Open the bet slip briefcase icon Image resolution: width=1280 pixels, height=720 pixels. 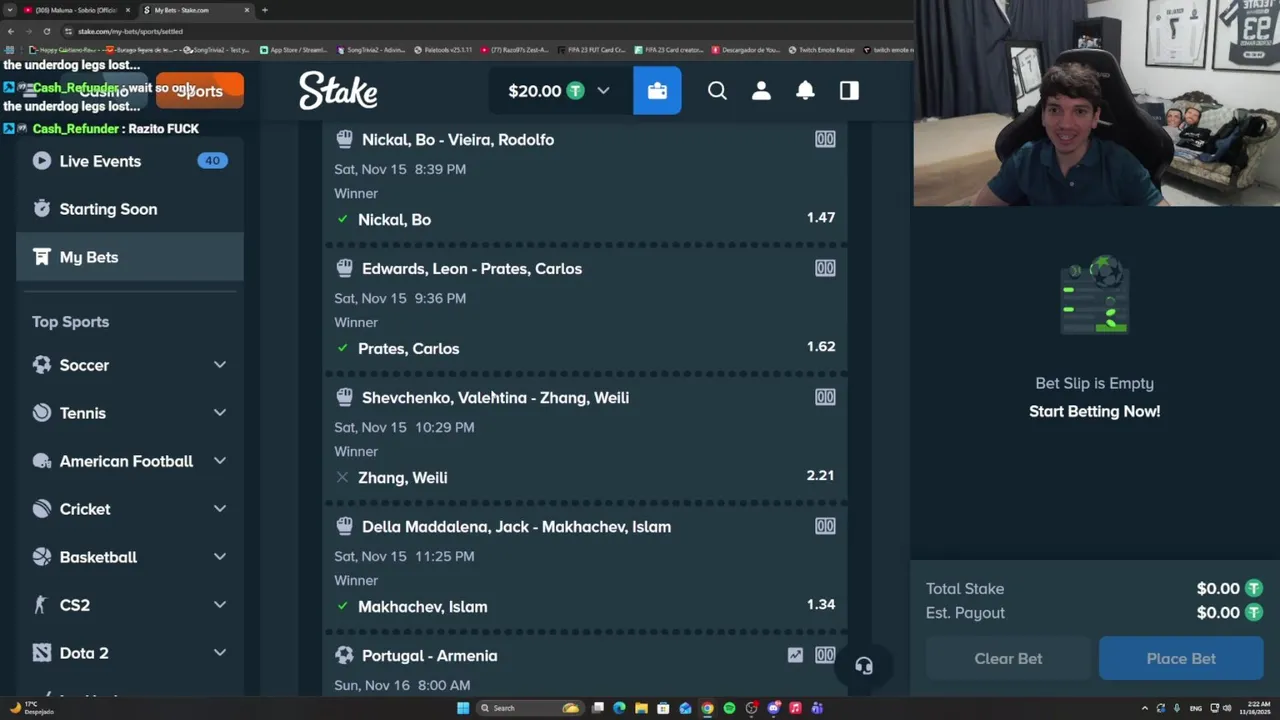point(657,91)
